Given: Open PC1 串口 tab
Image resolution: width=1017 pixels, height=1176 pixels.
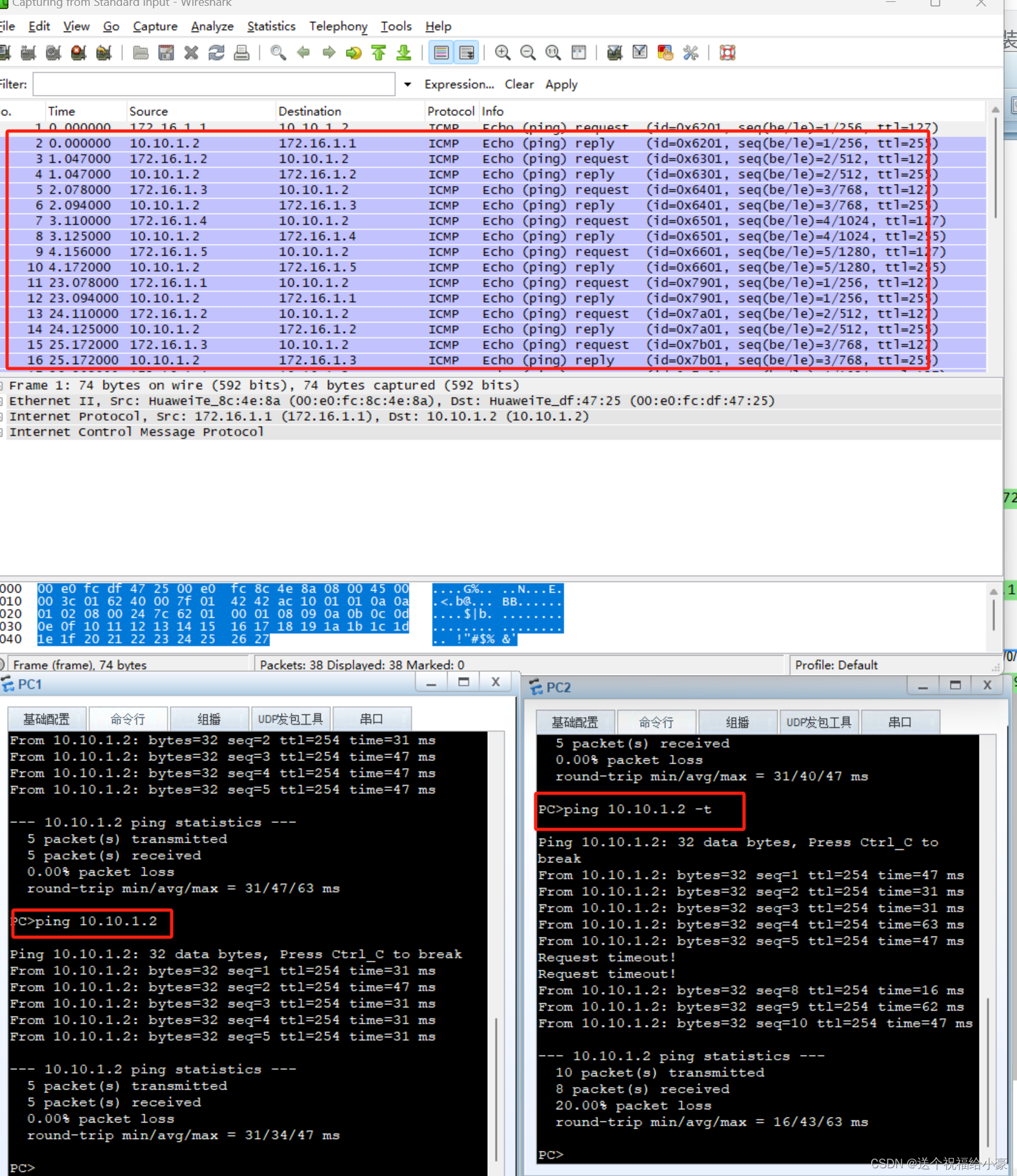Looking at the screenshot, I should (x=371, y=719).
